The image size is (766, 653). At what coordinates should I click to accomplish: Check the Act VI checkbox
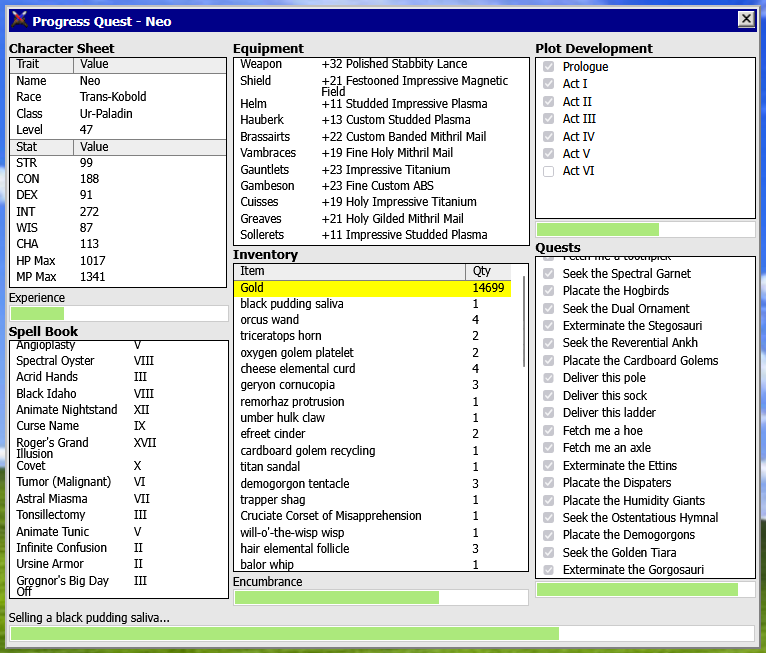[549, 171]
